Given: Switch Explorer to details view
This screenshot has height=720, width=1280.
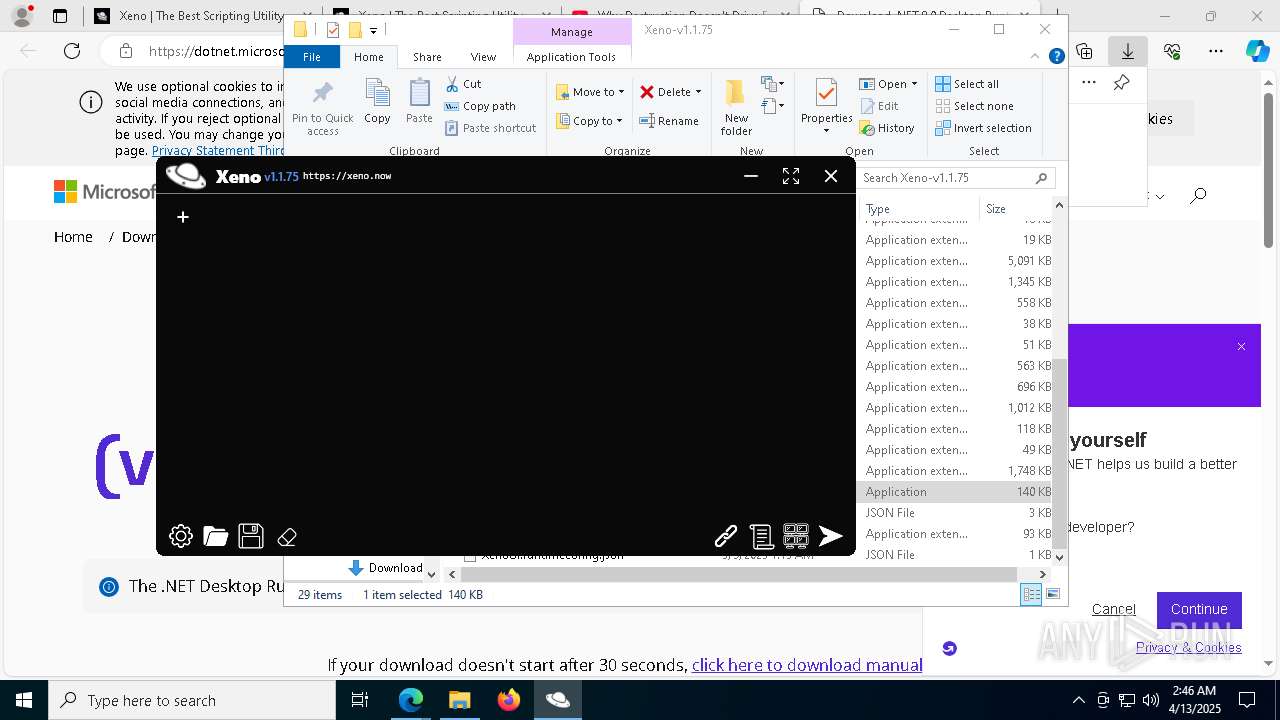Looking at the screenshot, I should pos(1031,594).
